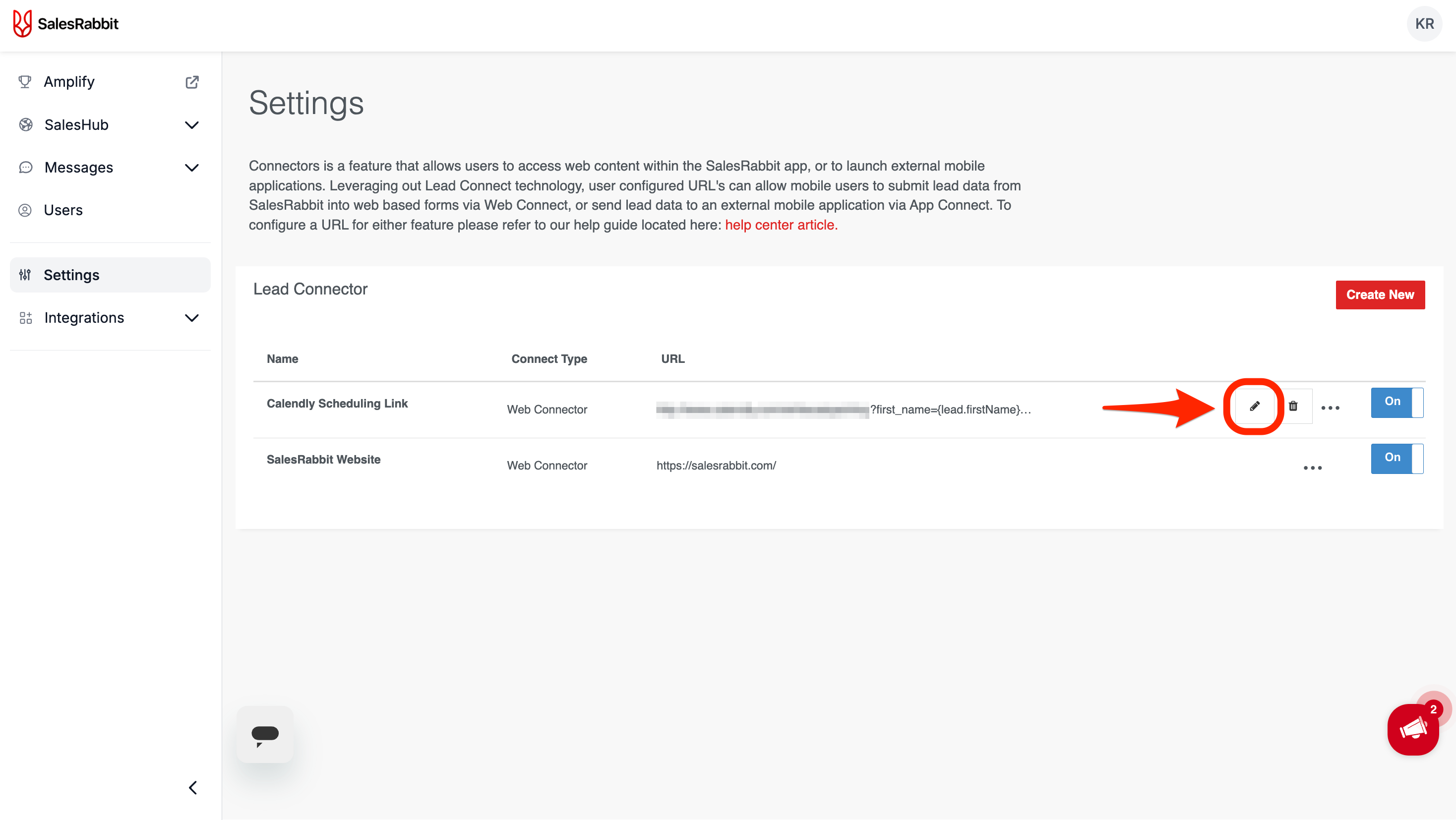Viewport: 1456px width, 820px height.
Task: Toggle off the SalesRabbit Website connector
Action: tap(1396, 458)
